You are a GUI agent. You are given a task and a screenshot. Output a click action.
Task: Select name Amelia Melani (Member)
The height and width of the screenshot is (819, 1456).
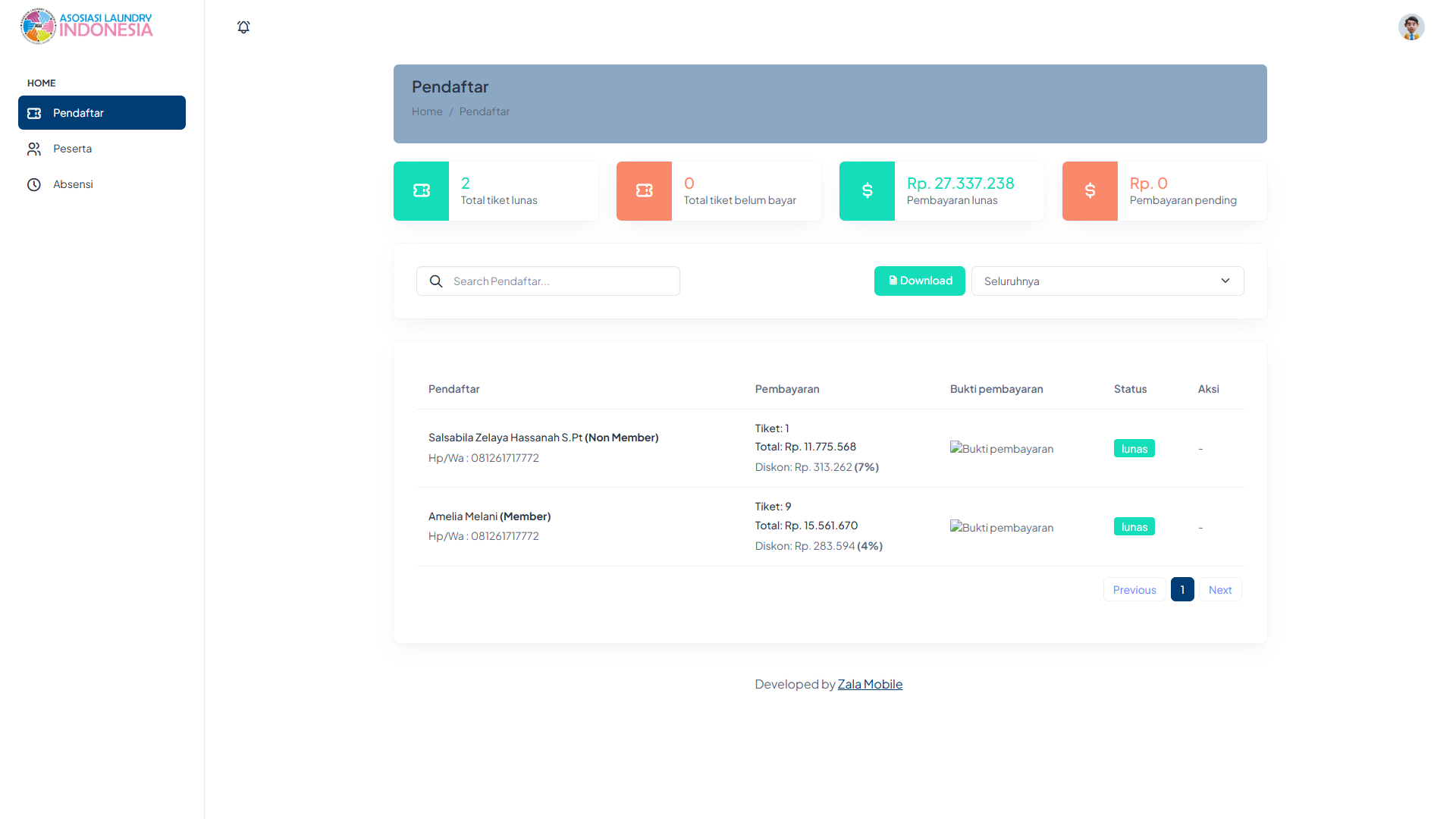(489, 516)
